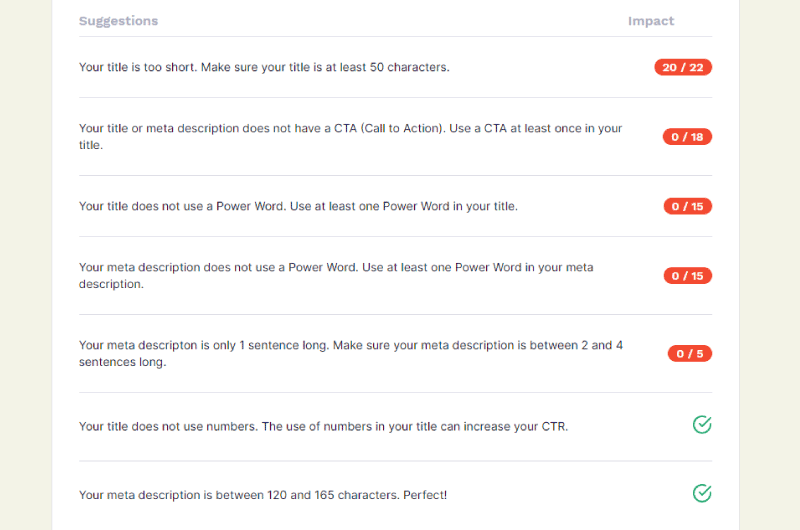Select the 'title is too short' suggestion

tap(264, 67)
